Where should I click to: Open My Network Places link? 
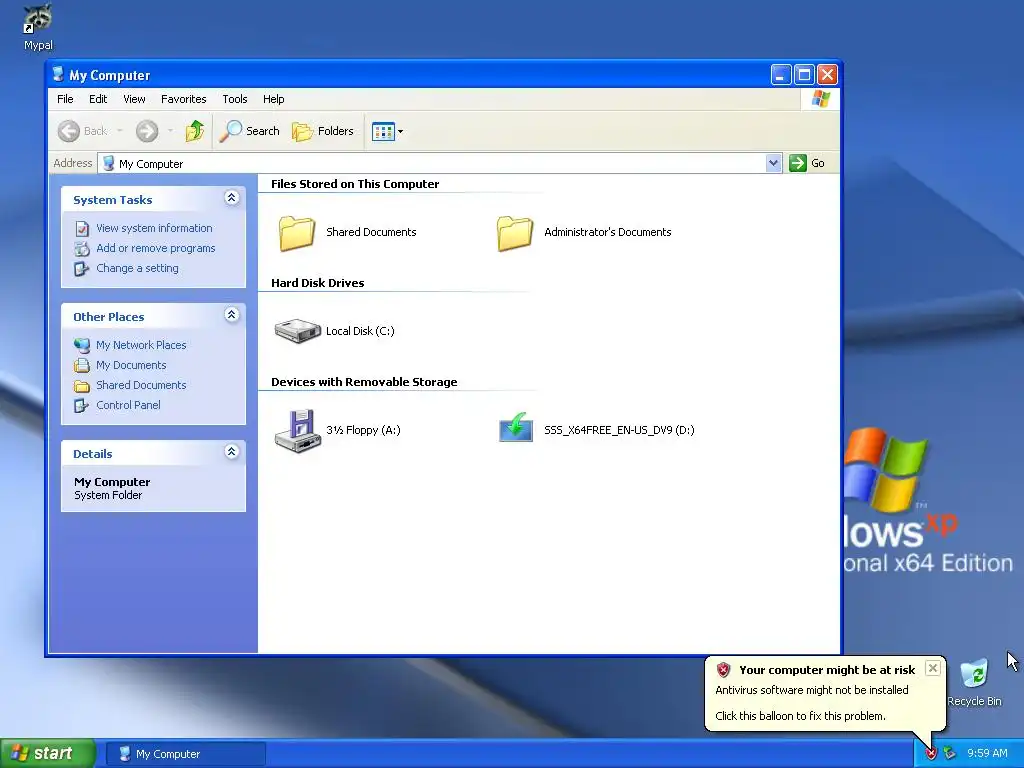pos(141,345)
